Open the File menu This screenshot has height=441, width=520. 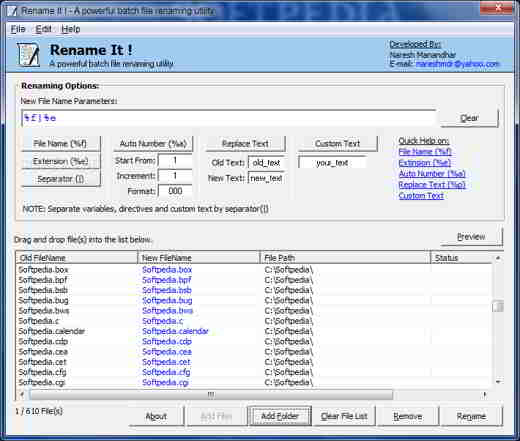18,29
